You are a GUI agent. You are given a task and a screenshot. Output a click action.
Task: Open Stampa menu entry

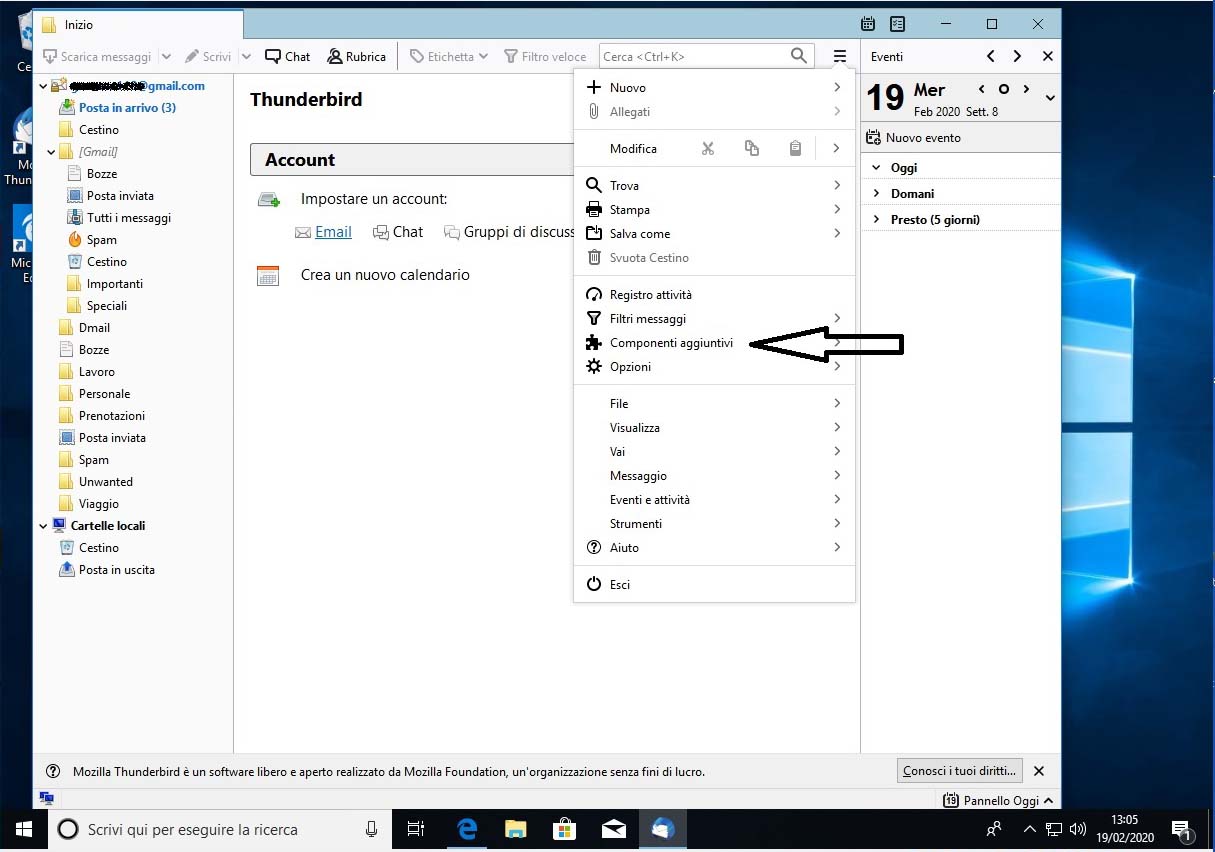[714, 210]
